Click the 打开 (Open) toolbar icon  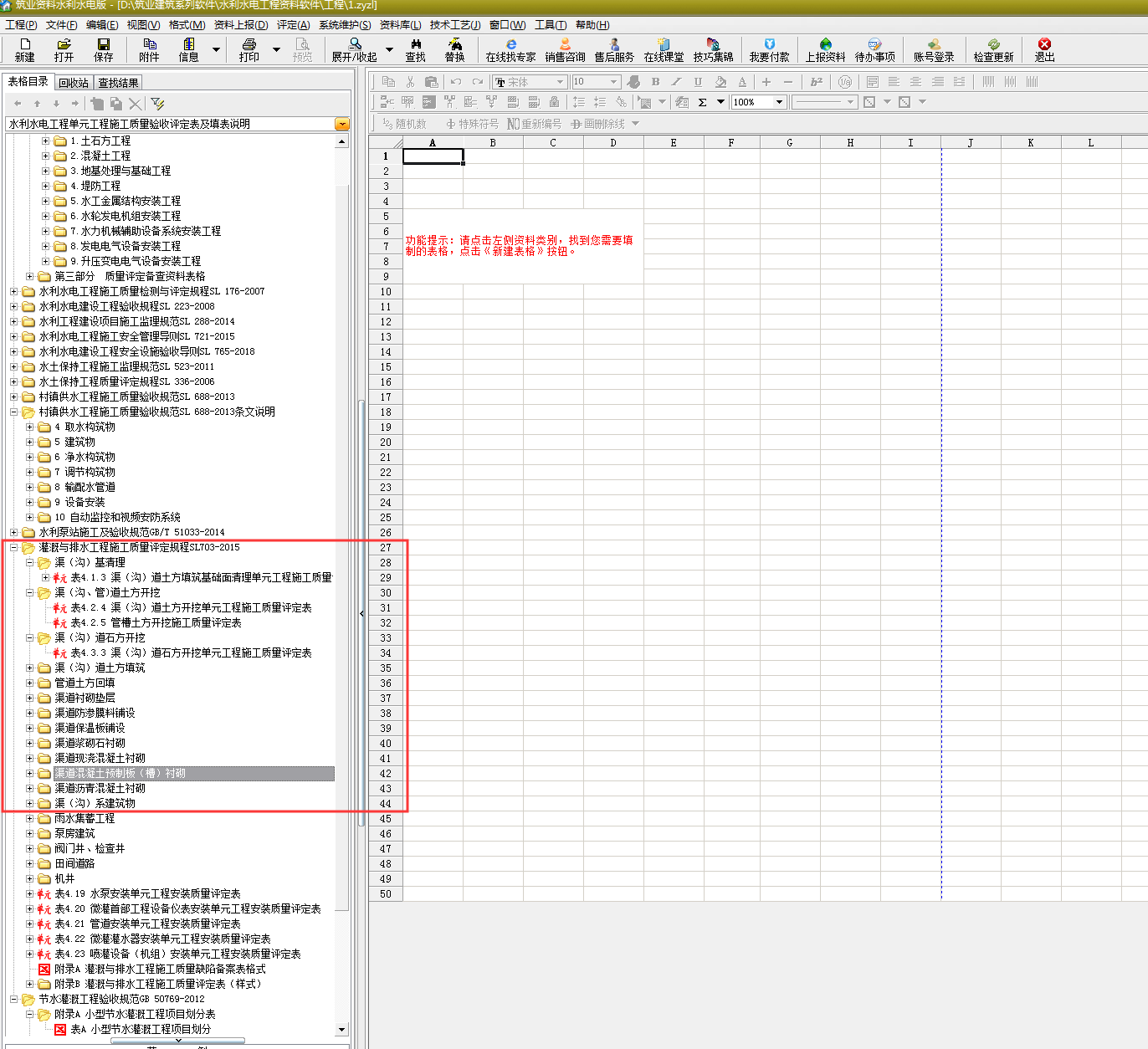coord(64,50)
